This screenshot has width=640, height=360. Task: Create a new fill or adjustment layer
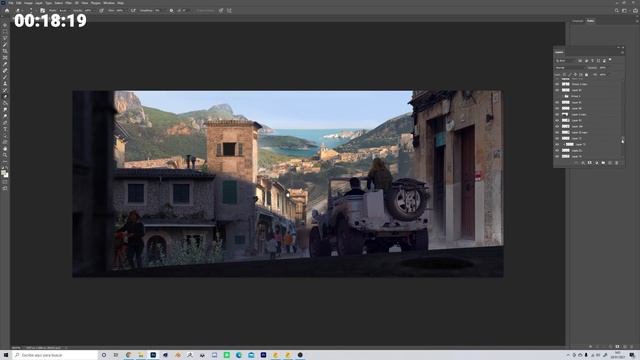597,162
